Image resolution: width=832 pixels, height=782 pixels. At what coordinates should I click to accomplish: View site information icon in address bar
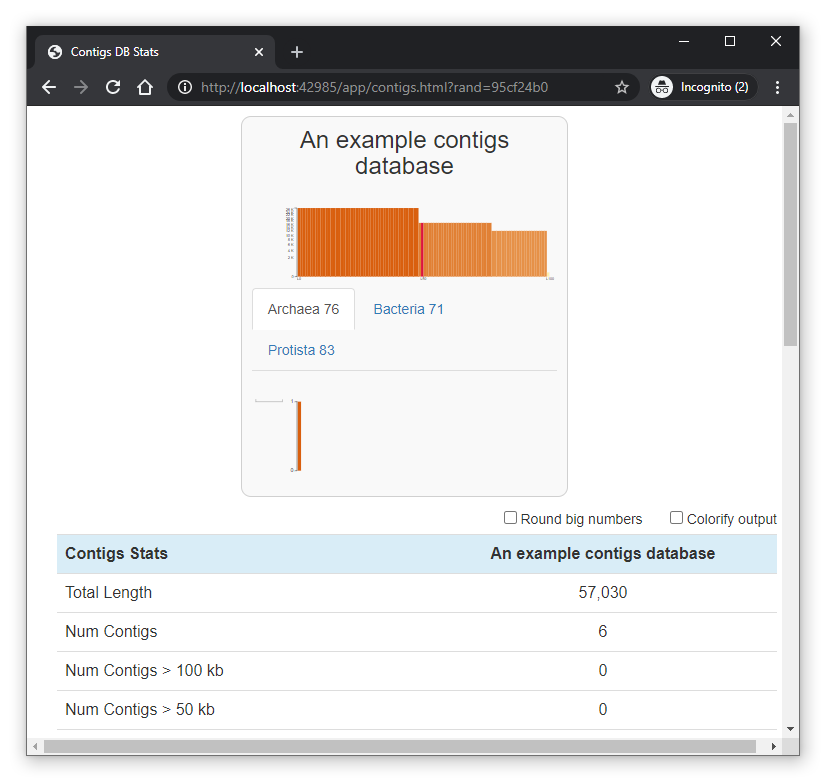pyautogui.click(x=185, y=88)
